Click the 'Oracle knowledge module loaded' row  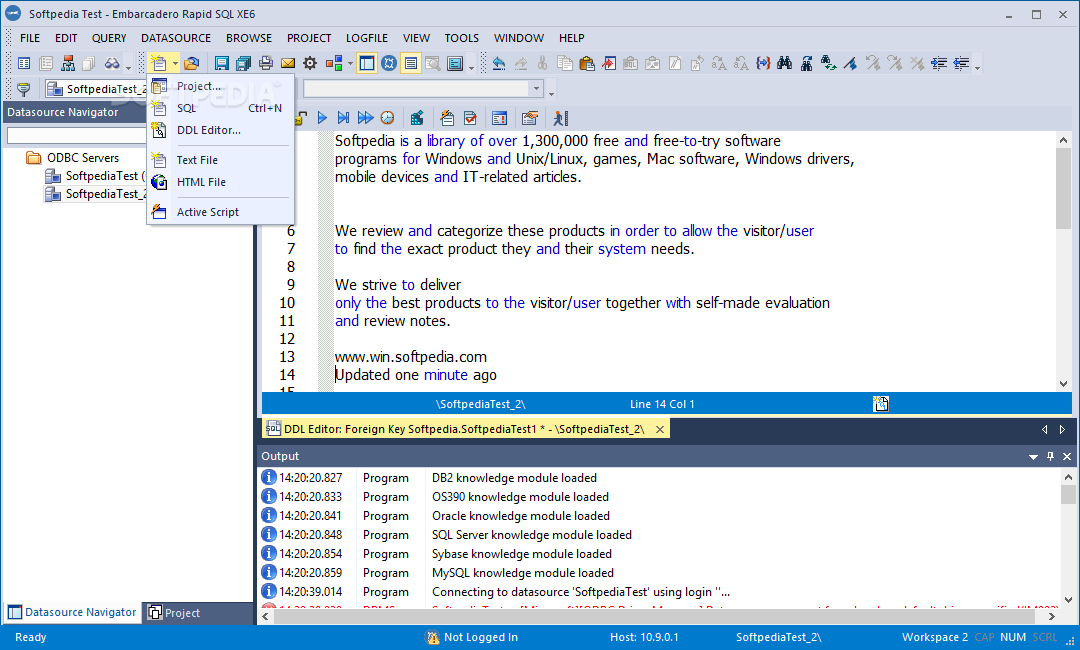tap(658, 516)
